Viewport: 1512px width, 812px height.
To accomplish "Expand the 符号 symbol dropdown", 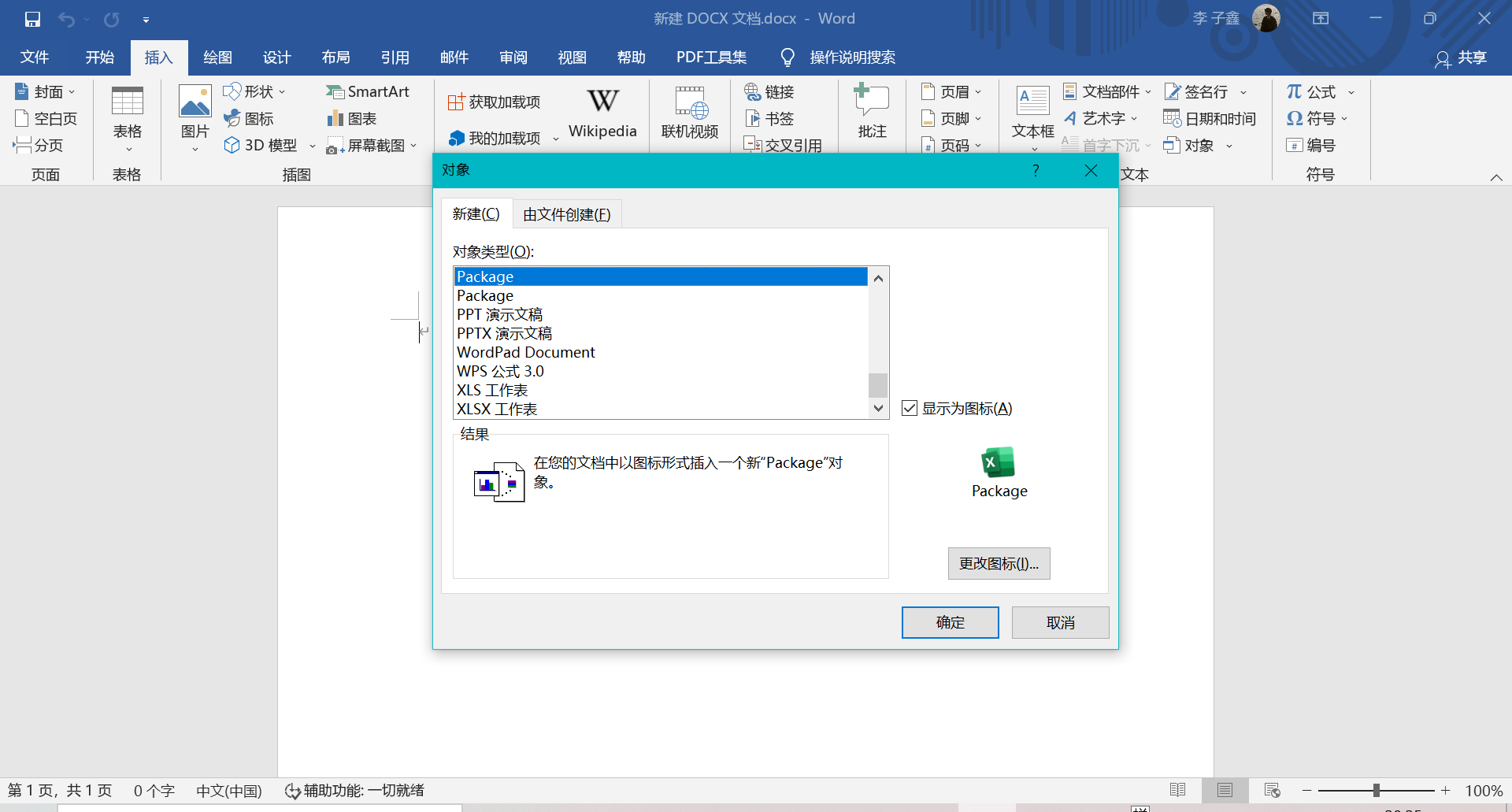I will tap(1344, 119).
